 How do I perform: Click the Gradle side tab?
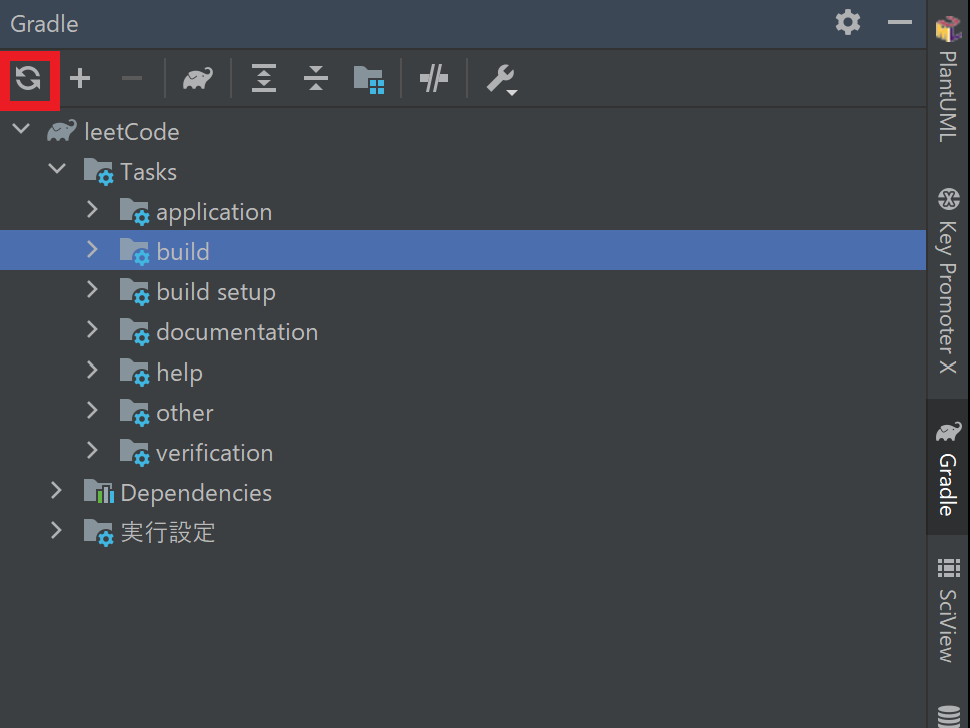[948, 468]
